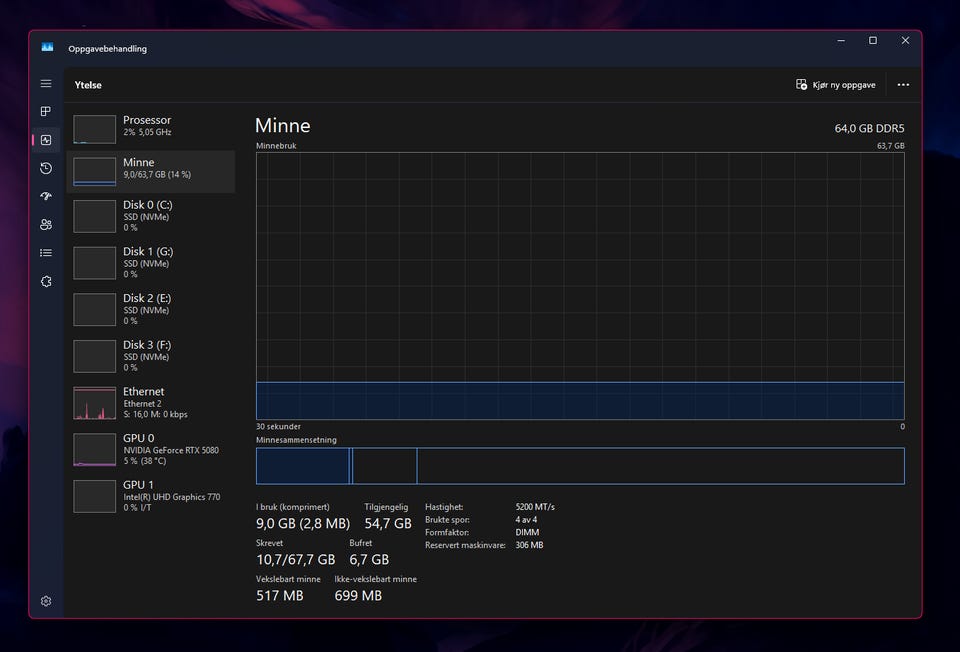Click the Formfaktor value DIMM
Image resolution: width=960 pixels, height=652 pixels.
pyautogui.click(x=527, y=533)
